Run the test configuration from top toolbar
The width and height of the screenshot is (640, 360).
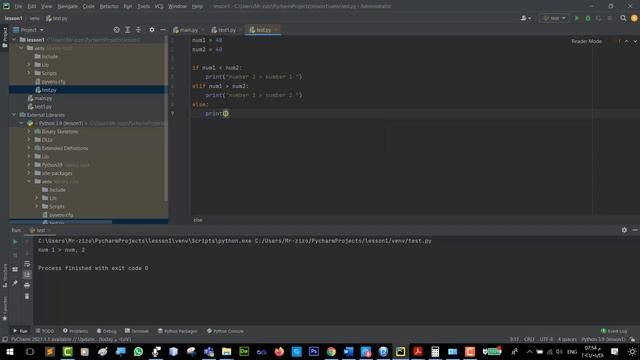coord(577,18)
